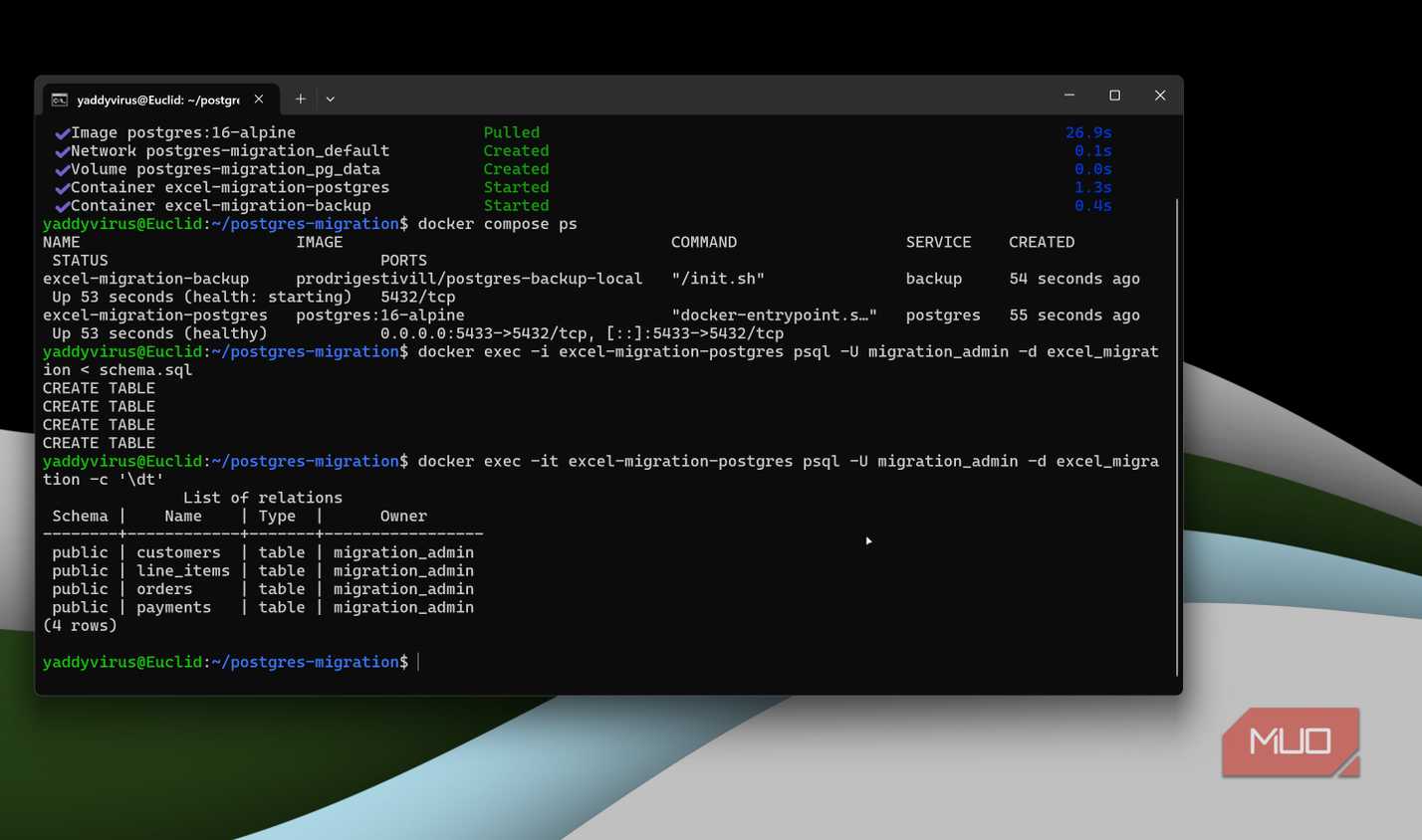Click 'migration_admin' owner in customers row

click(x=403, y=552)
